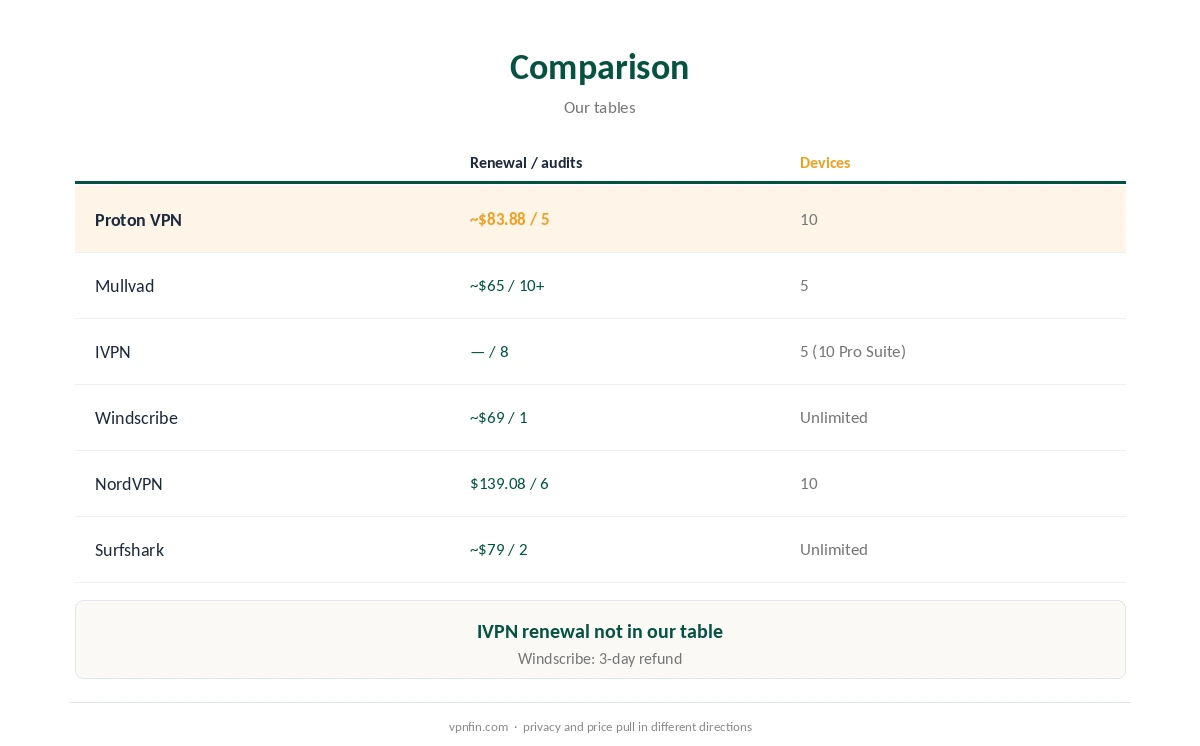
Task: Click the 'Windscribe: 3-day refund' line
Action: 599,658
